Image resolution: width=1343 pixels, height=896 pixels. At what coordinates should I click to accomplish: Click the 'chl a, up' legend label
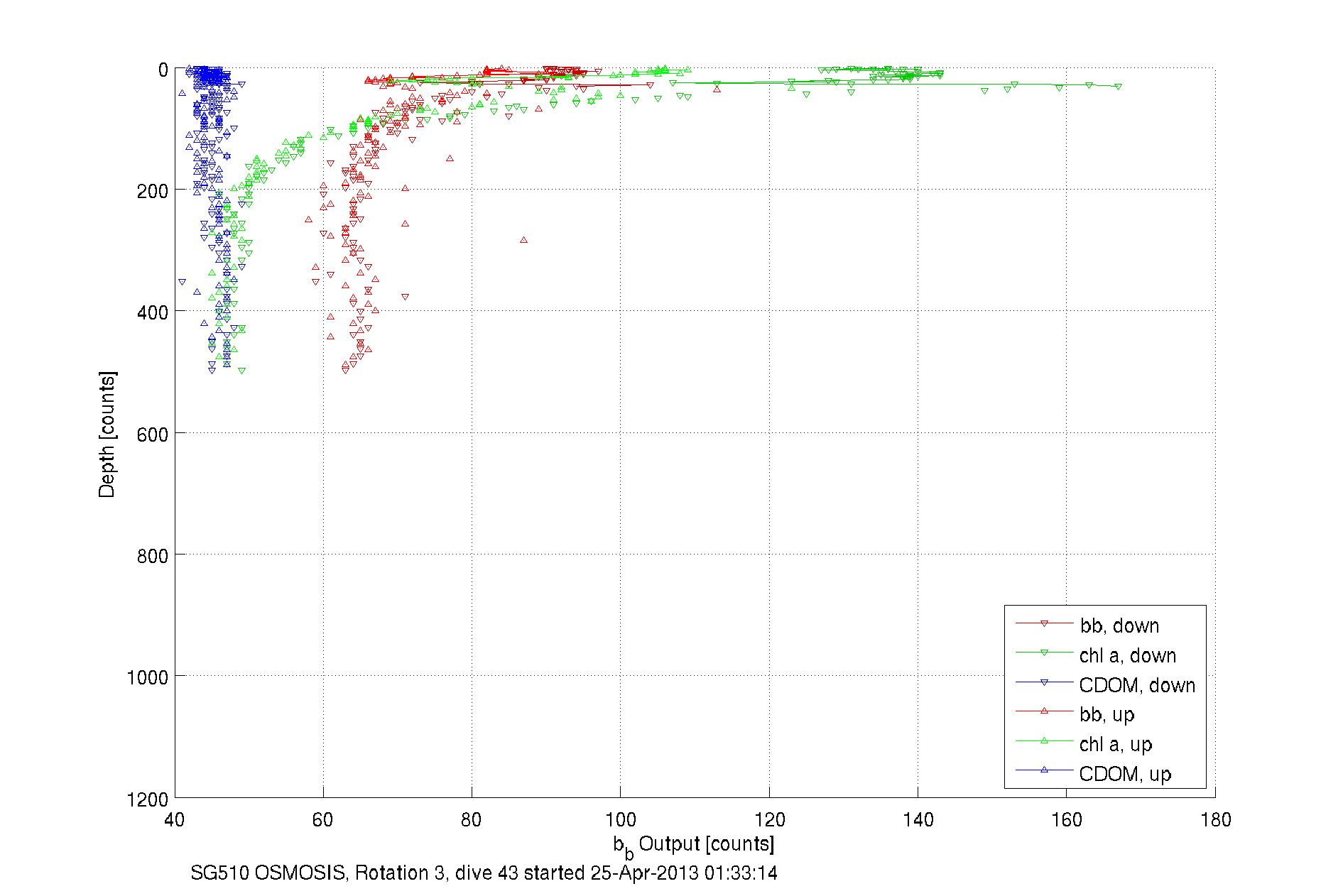click(1116, 744)
